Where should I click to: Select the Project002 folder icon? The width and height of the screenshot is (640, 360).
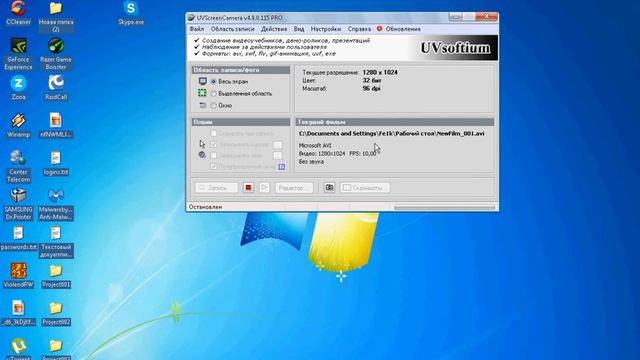click(56, 313)
